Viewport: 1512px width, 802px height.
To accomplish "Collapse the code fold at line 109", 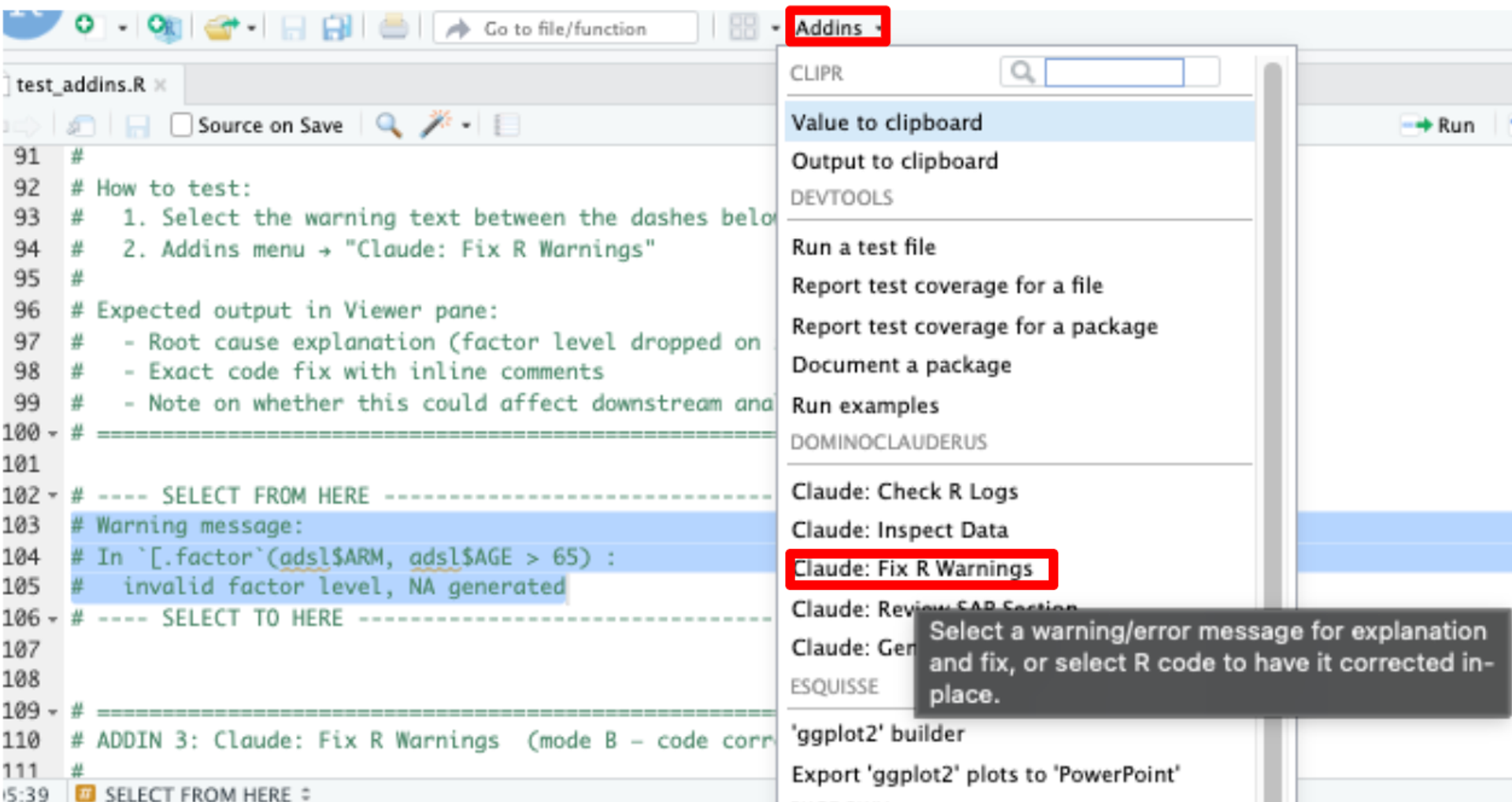I will 53,712.
